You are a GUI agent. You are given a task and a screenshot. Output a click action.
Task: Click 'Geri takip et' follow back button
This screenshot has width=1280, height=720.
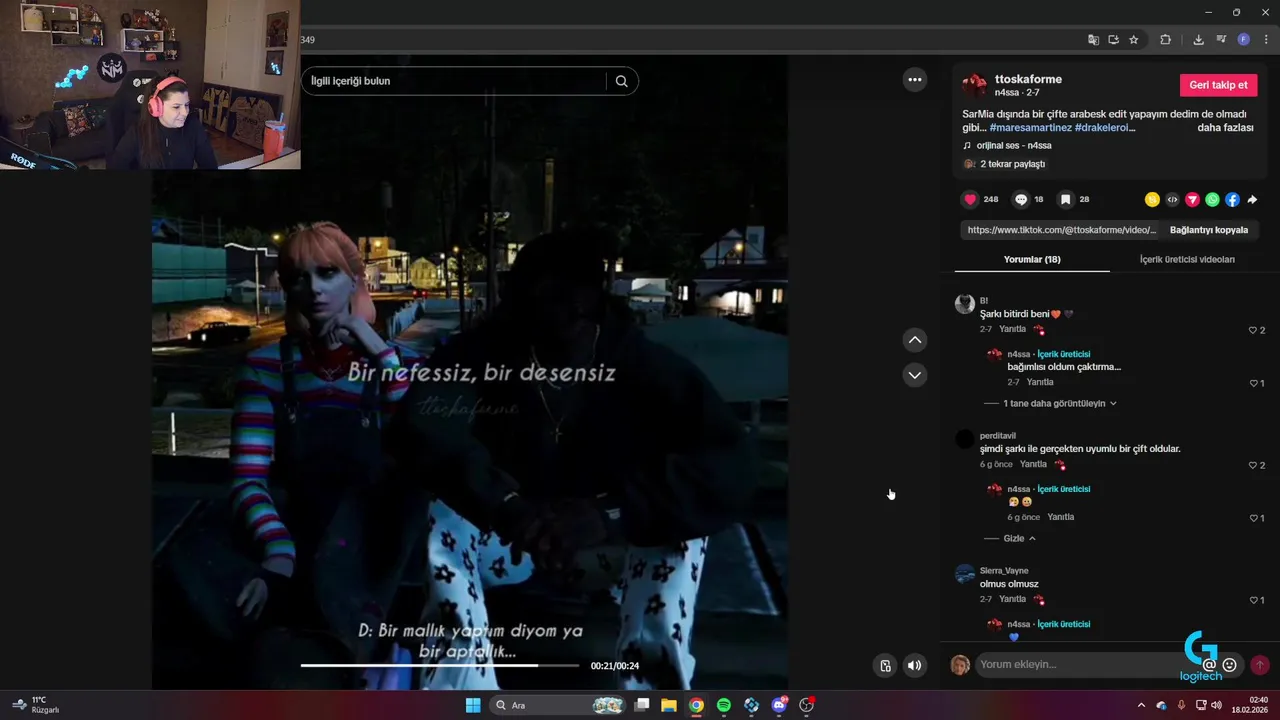click(1218, 85)
